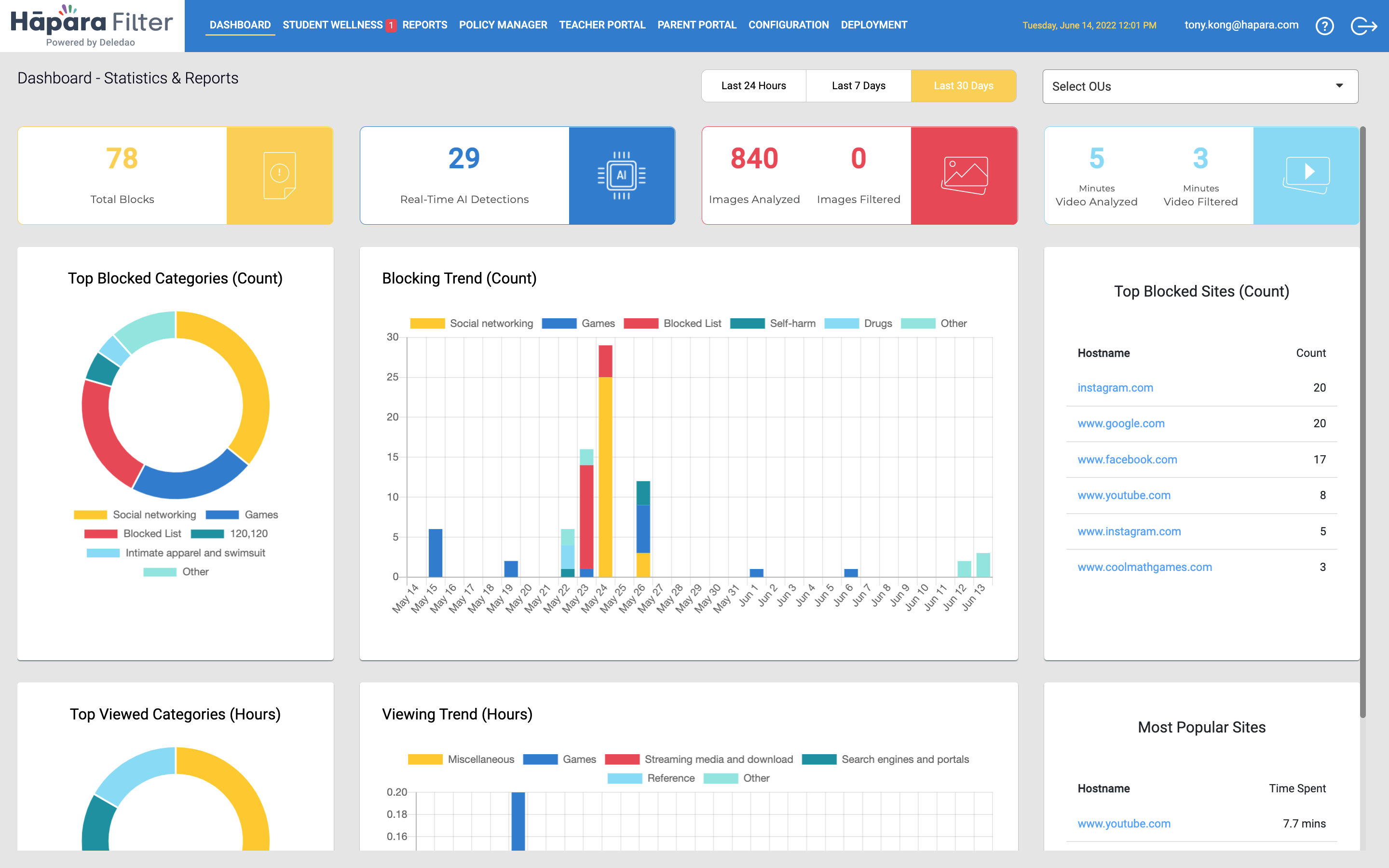Toggle Social networking in Blocking Trend legend
1389x868 pixels.
point(472,324)
